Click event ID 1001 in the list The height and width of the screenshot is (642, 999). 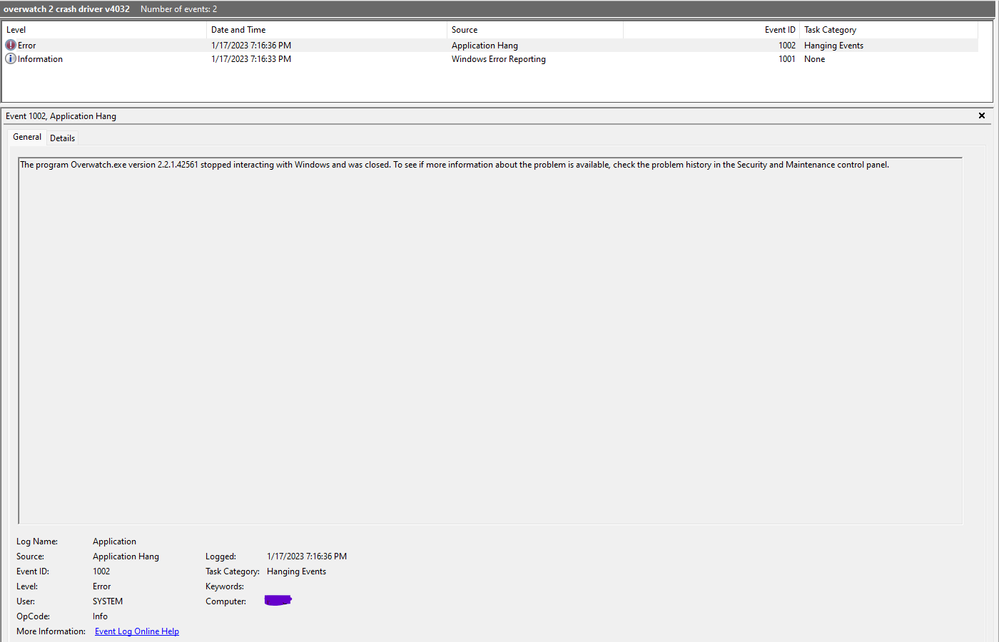coord(787,59)
